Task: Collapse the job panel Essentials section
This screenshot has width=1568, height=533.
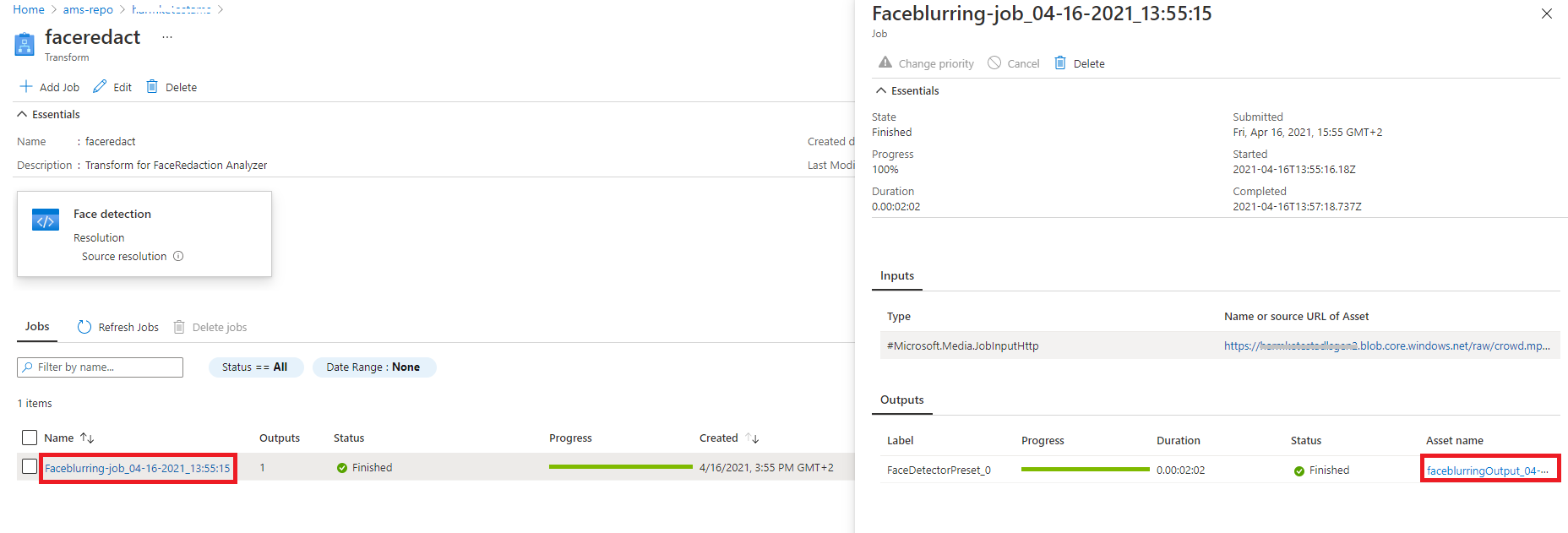Action: tap(881, 90)
